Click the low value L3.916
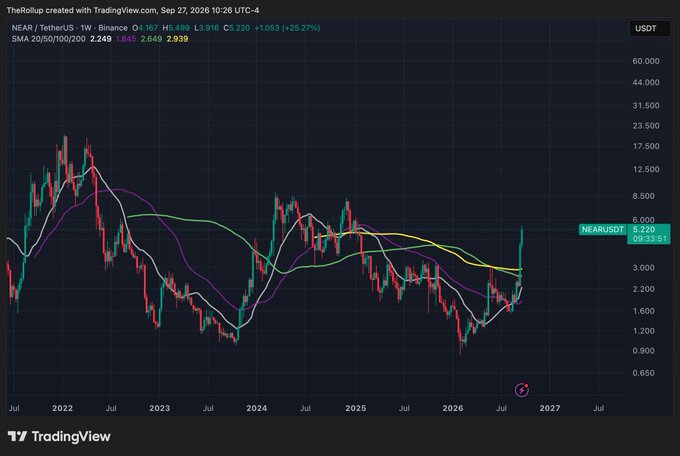Image resolution: width=680 pixels, height=456 pixels. [206, 28]
